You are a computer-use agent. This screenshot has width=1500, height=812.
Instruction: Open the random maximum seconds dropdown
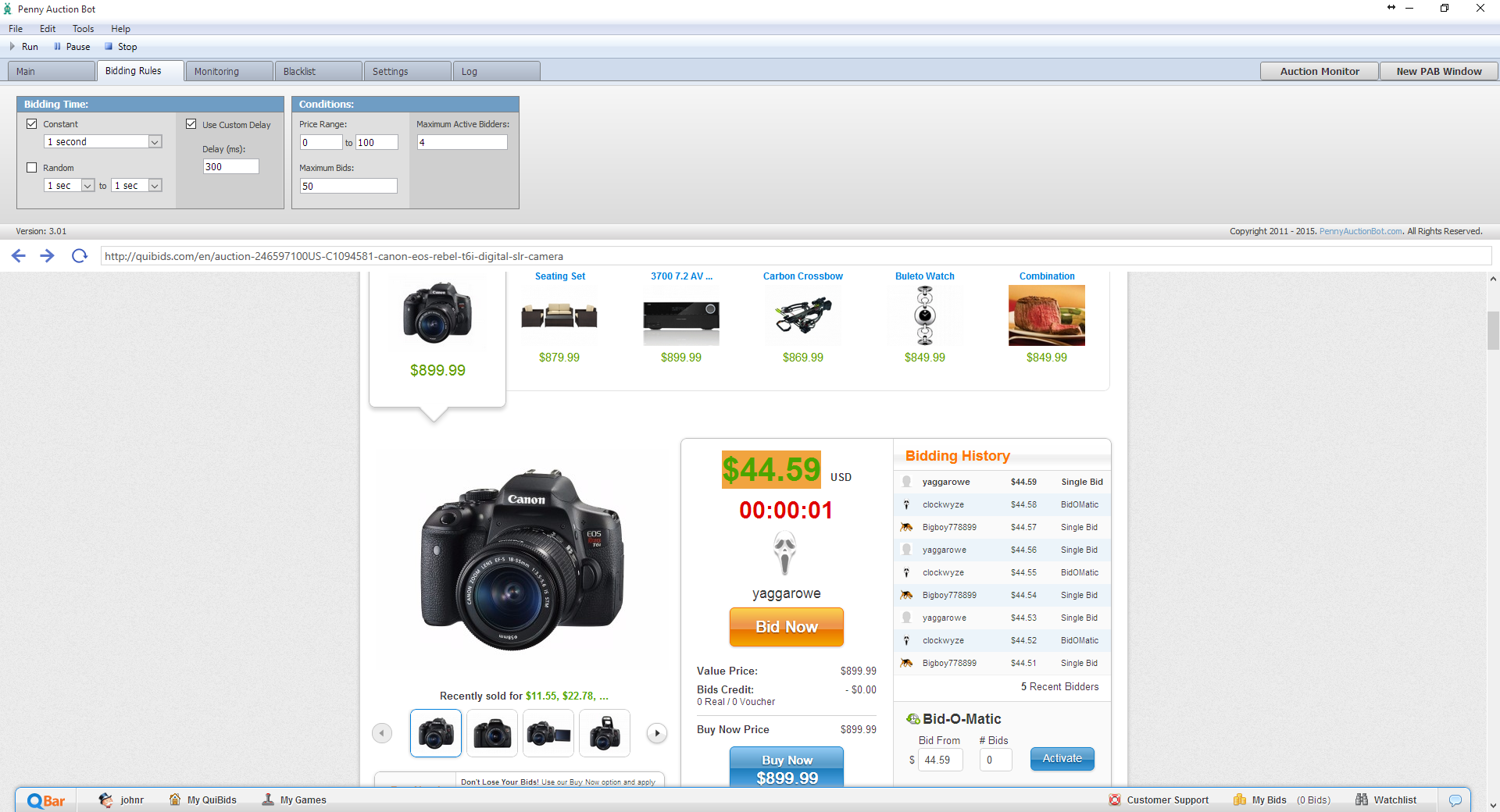click(137, 185)
